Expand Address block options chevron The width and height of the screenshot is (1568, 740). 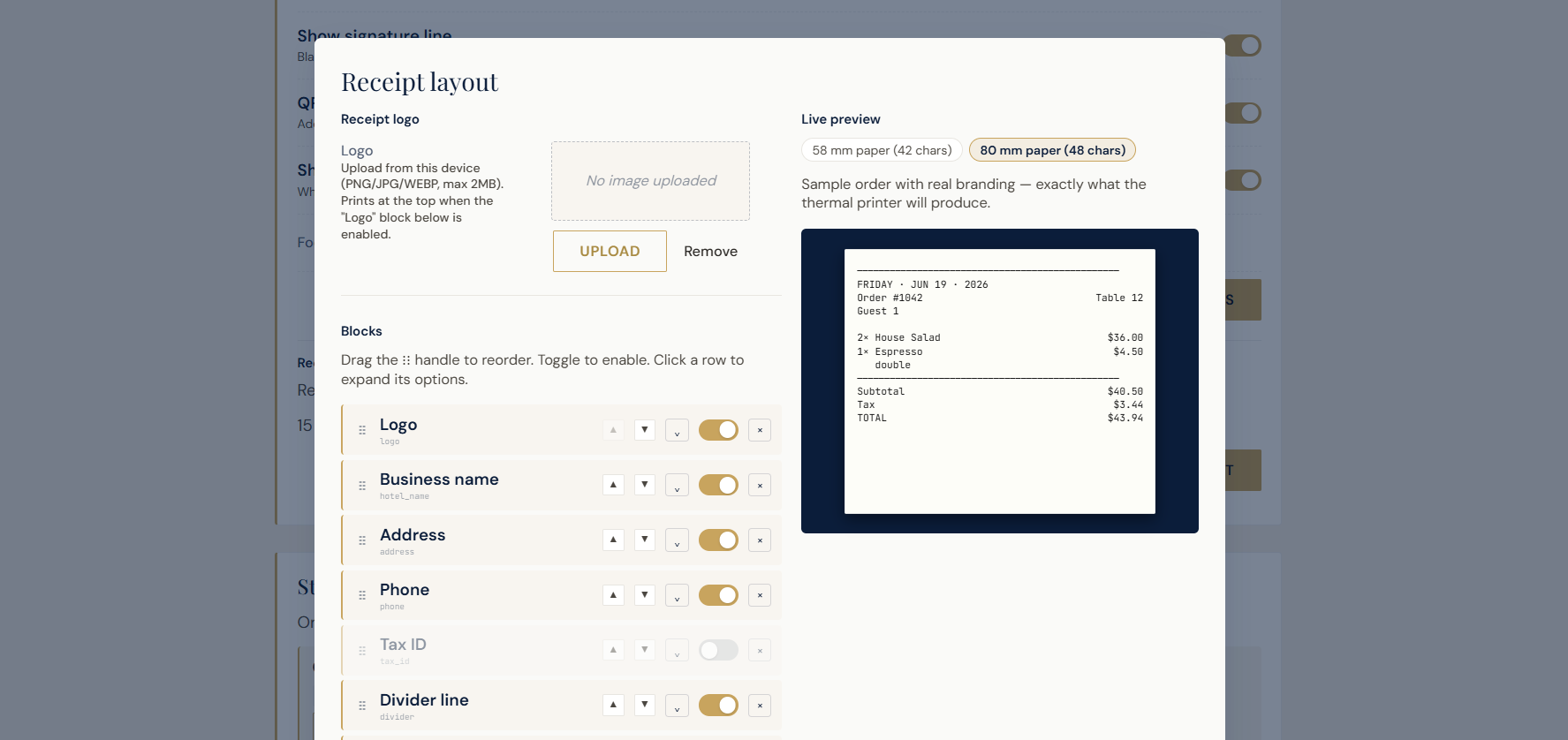click(x=677, y=540)
